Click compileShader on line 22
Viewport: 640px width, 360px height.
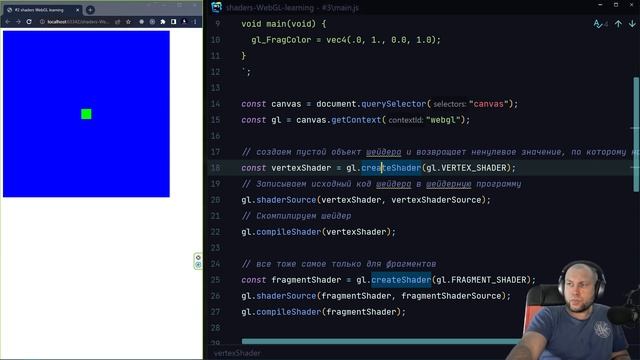coord(289,232)
